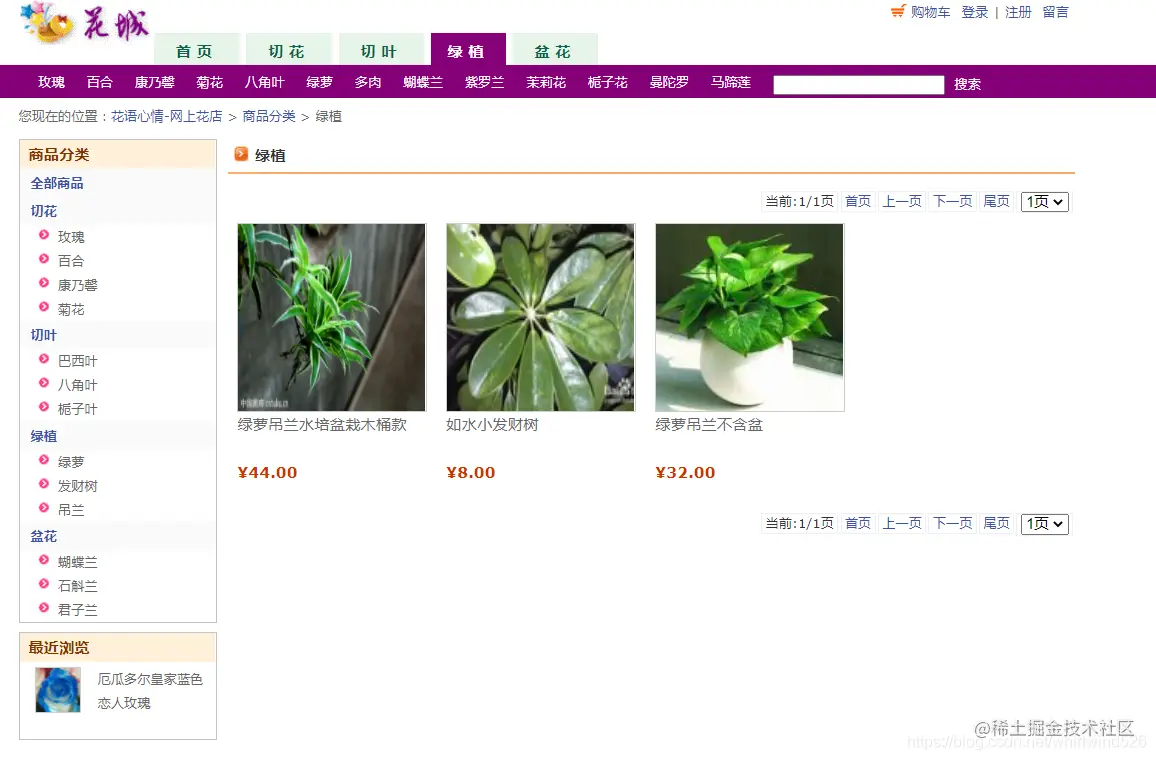1156x760 pixels.
Task: Open the 如水小发财树 product image
Action: (540, 318)
